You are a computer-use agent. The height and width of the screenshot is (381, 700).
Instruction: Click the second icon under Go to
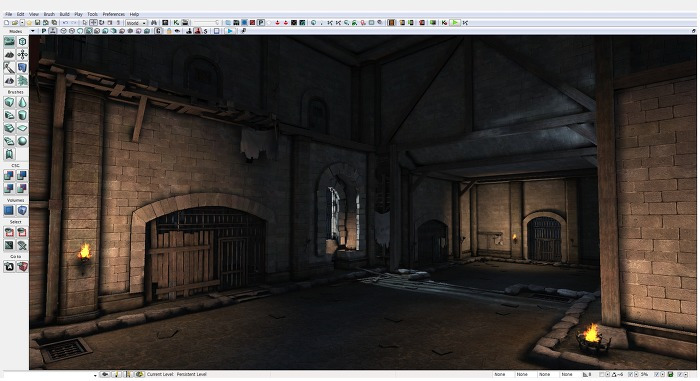click(x=22, y=267)
